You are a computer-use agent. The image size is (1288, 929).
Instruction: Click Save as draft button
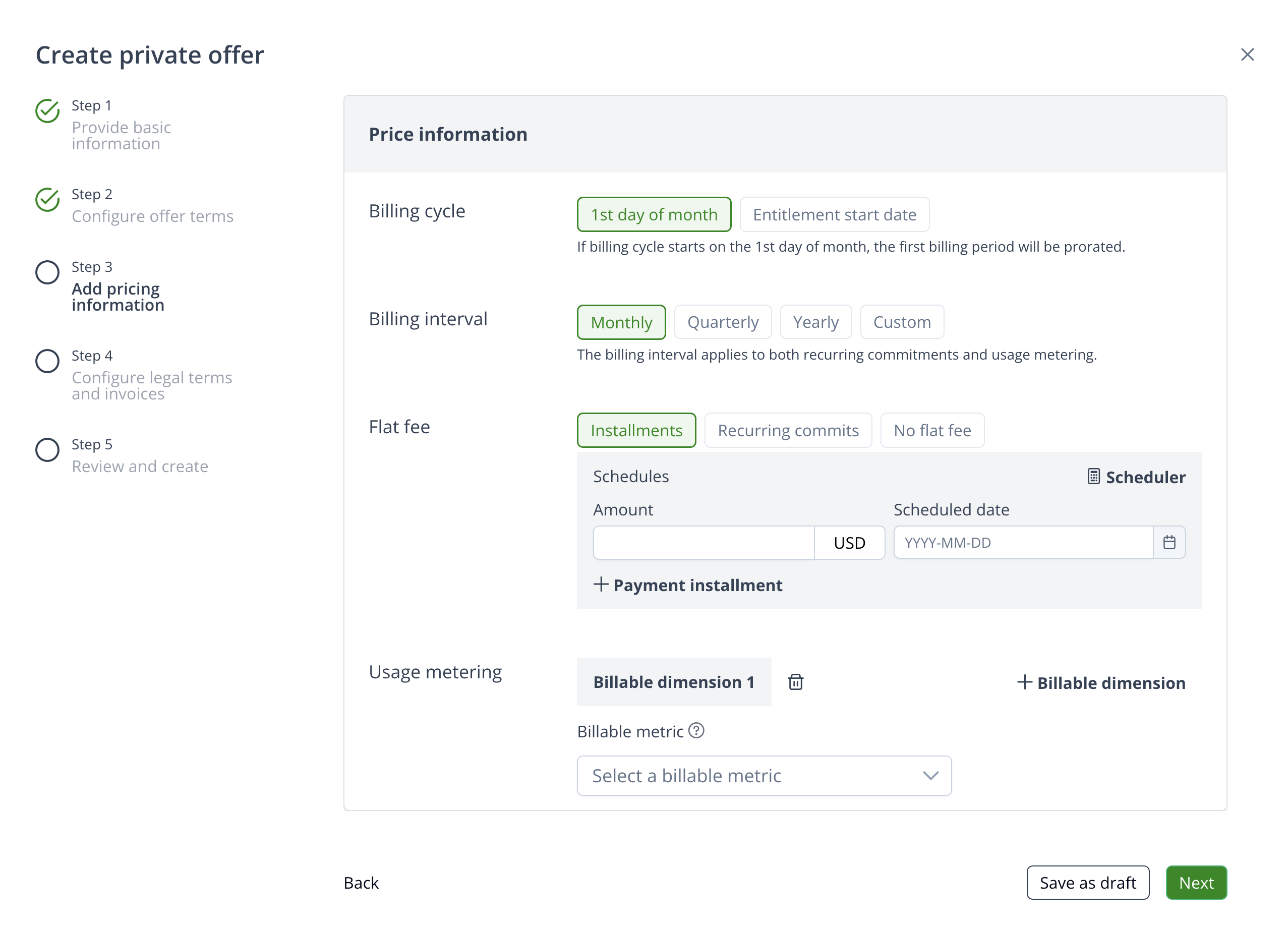click(x=1087, y=883)
